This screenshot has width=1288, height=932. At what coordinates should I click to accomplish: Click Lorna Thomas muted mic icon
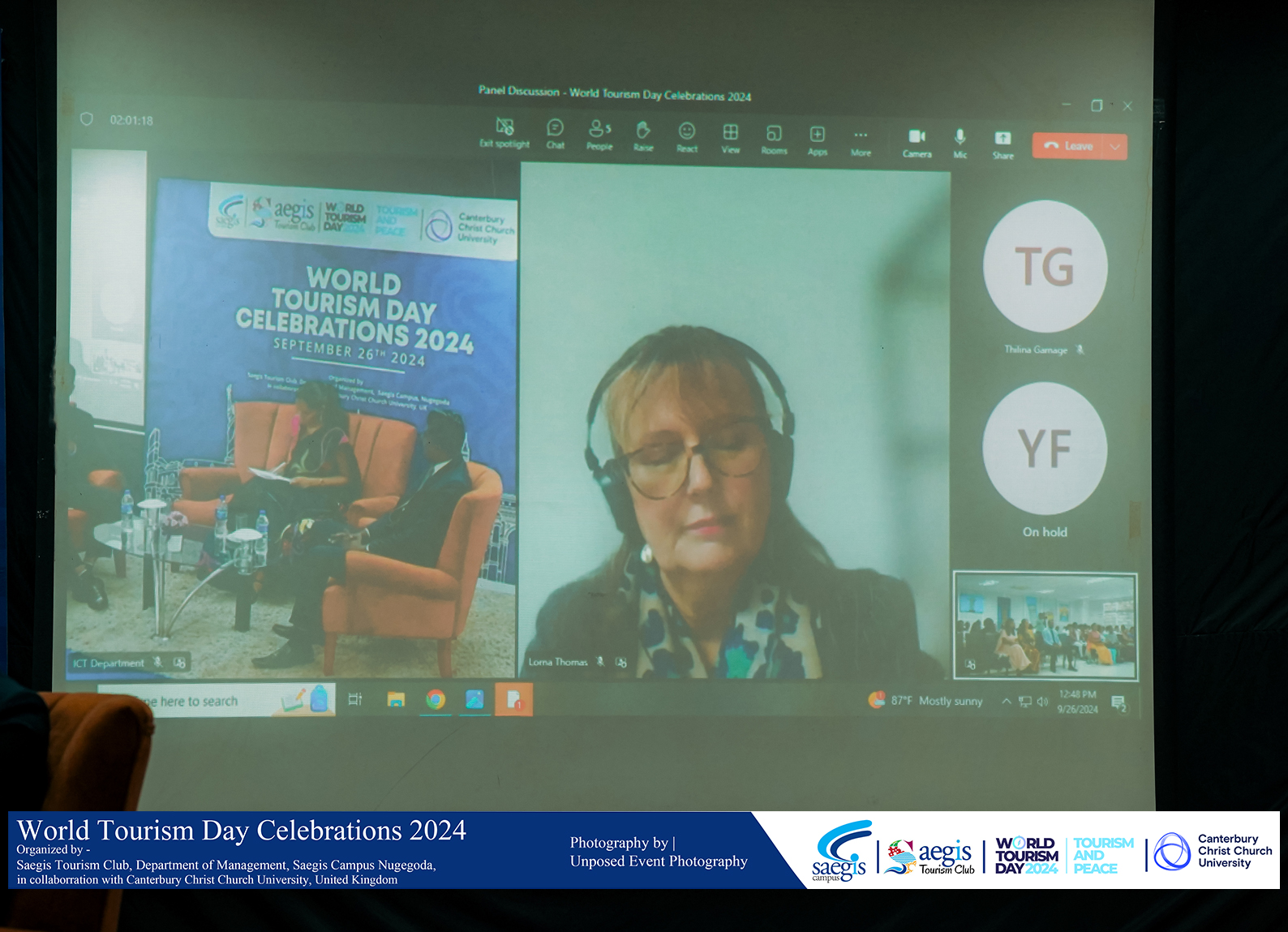click(x=601, y=662)
